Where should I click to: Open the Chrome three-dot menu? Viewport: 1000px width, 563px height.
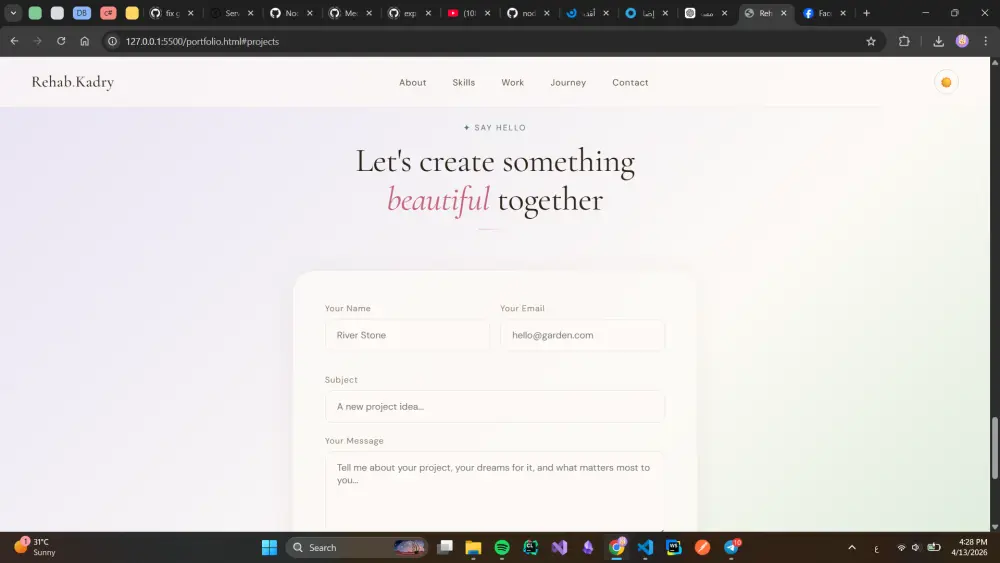coord(985,41)
